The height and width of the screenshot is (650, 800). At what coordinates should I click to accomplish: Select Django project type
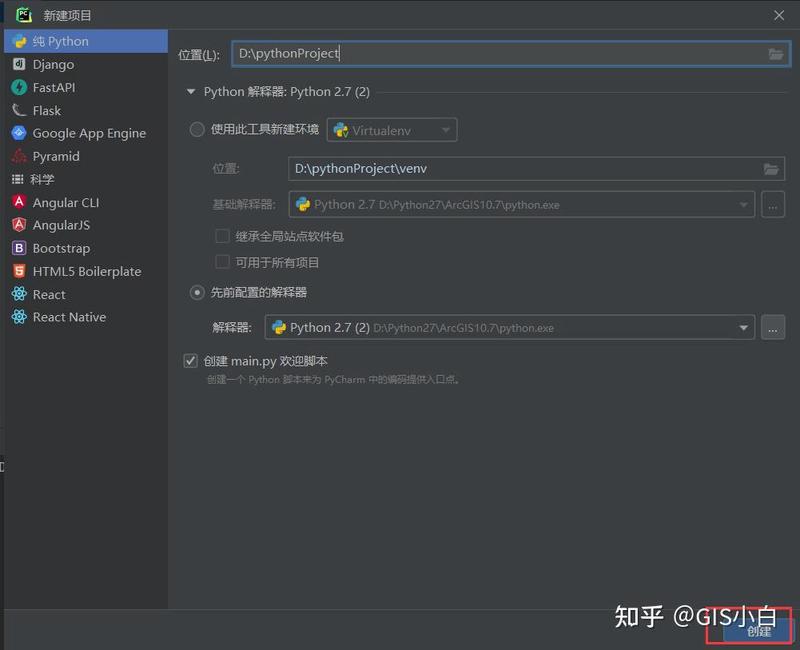[x=86, y=64]
